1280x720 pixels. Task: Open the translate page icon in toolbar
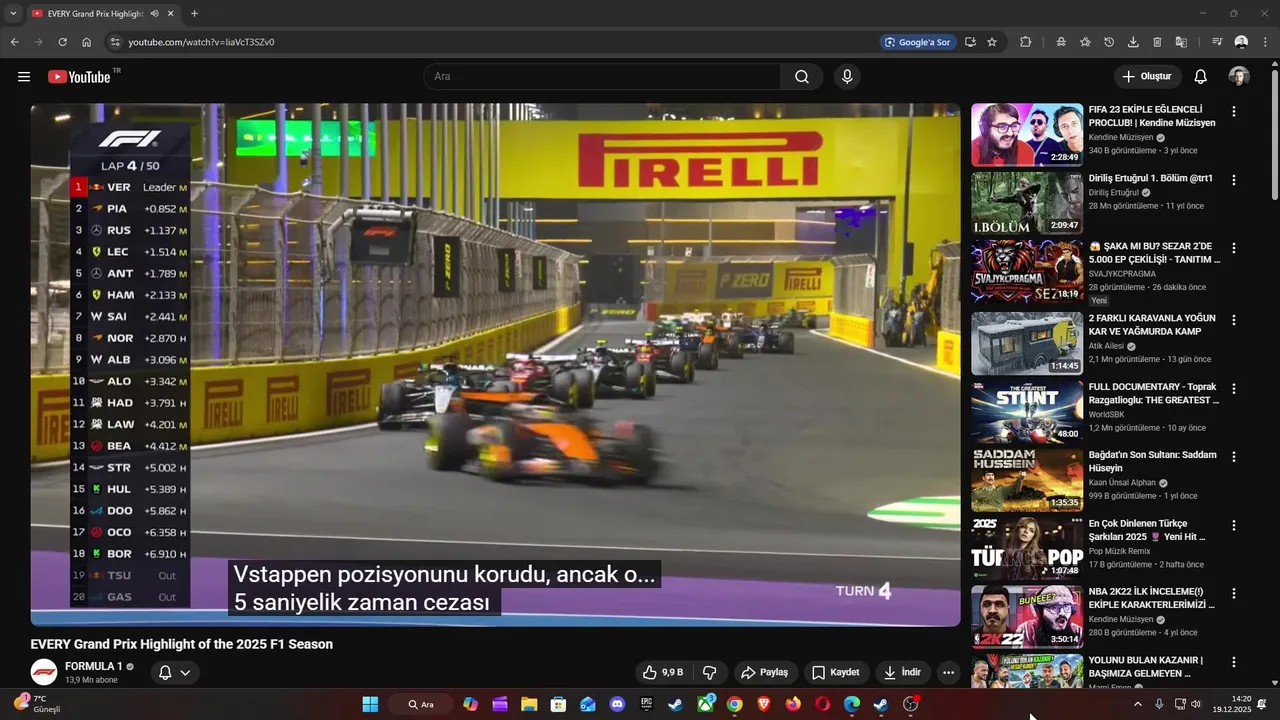(x=1181, y=42)
